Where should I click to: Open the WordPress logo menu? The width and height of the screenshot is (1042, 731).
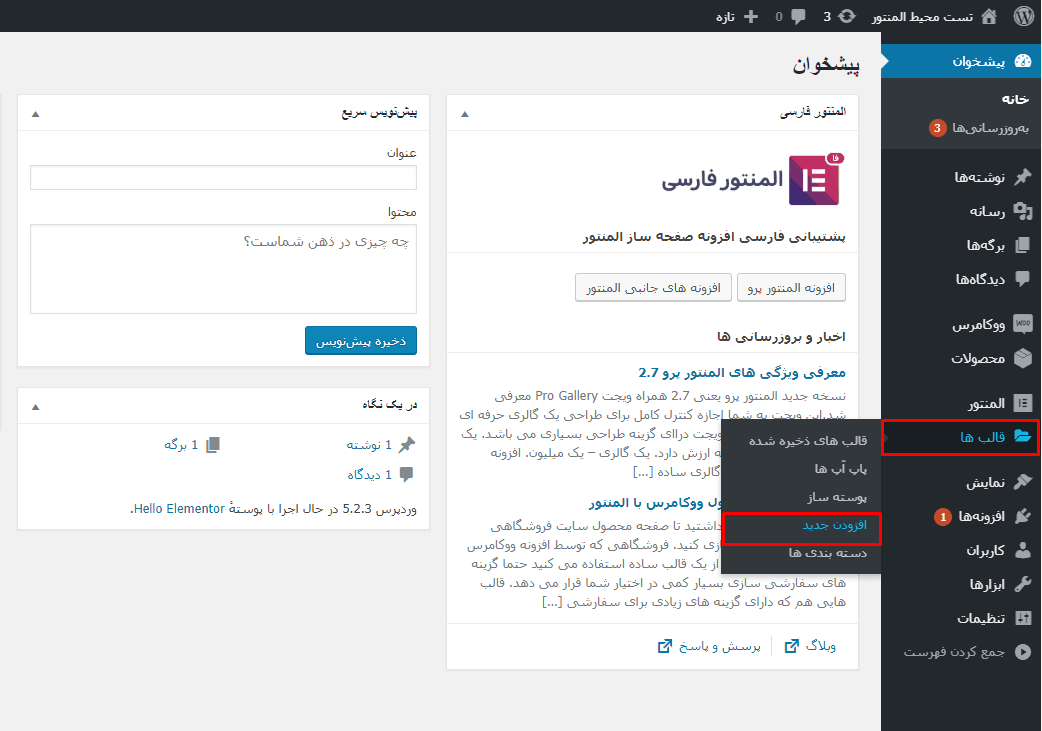(x=1023, y=17)
